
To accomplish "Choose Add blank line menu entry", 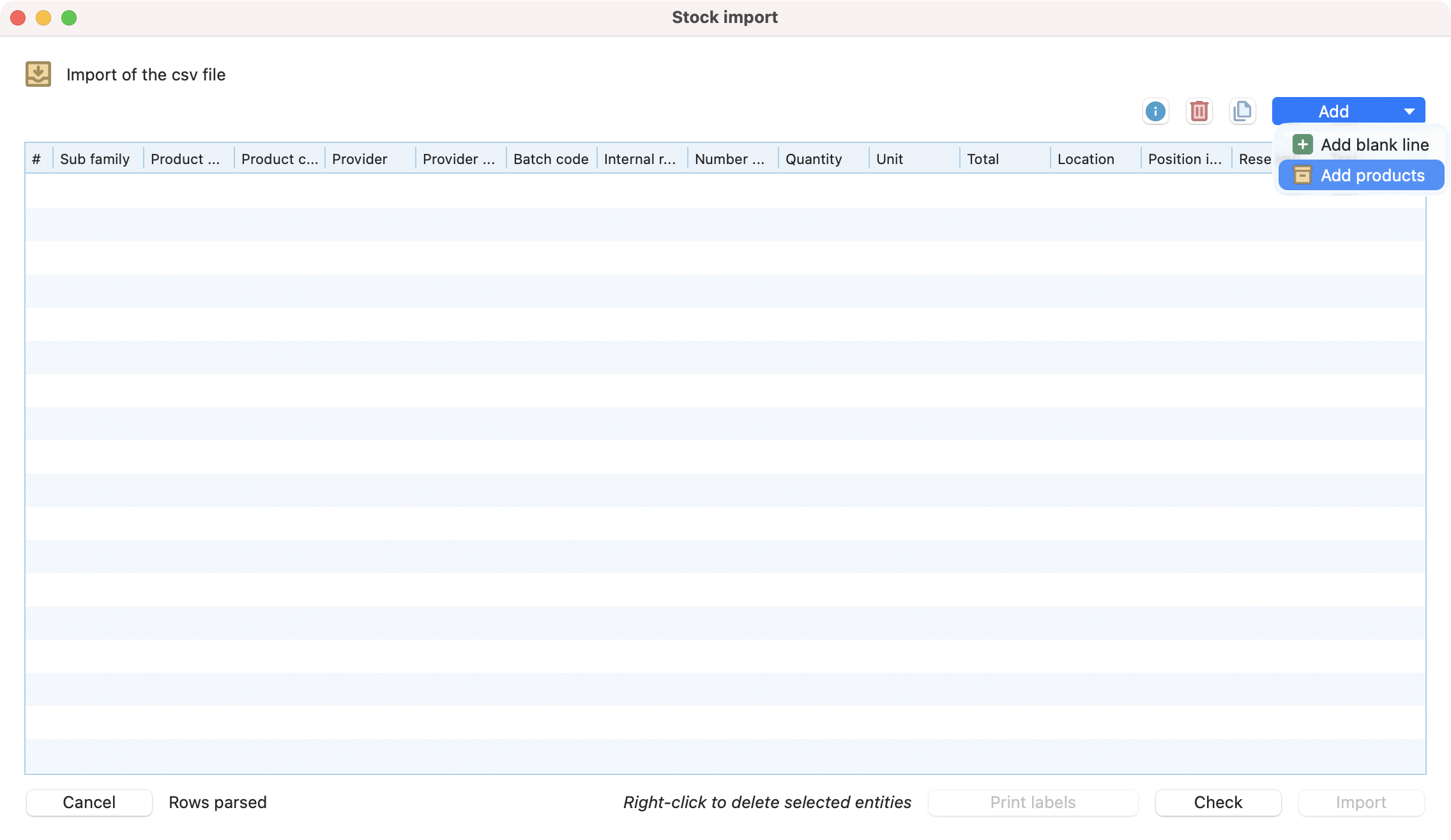I will pos(1374,145).
